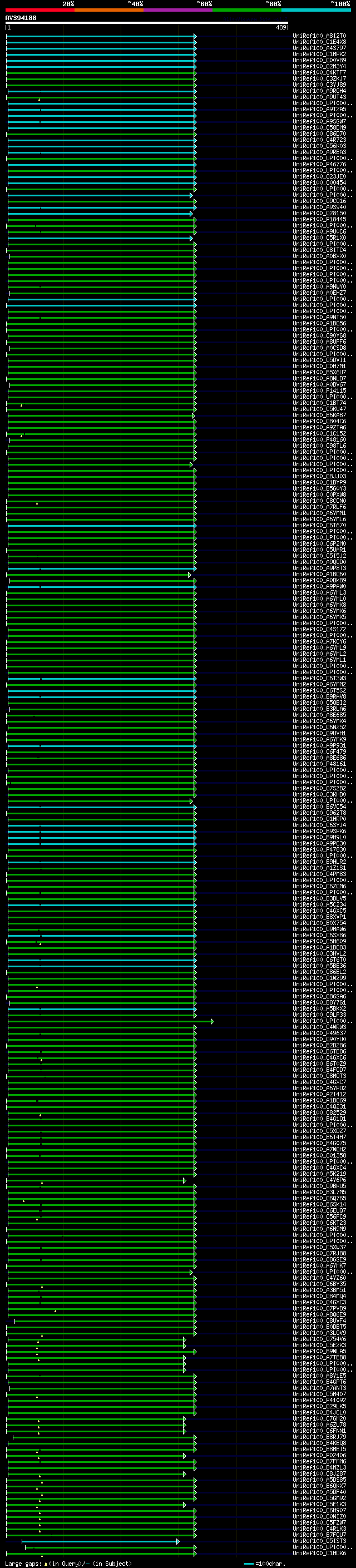Image resolution: width=356 pixels, height=1568 pixels.
Task: Select the UniRef100_A9UT43 label
Action: 319,97
